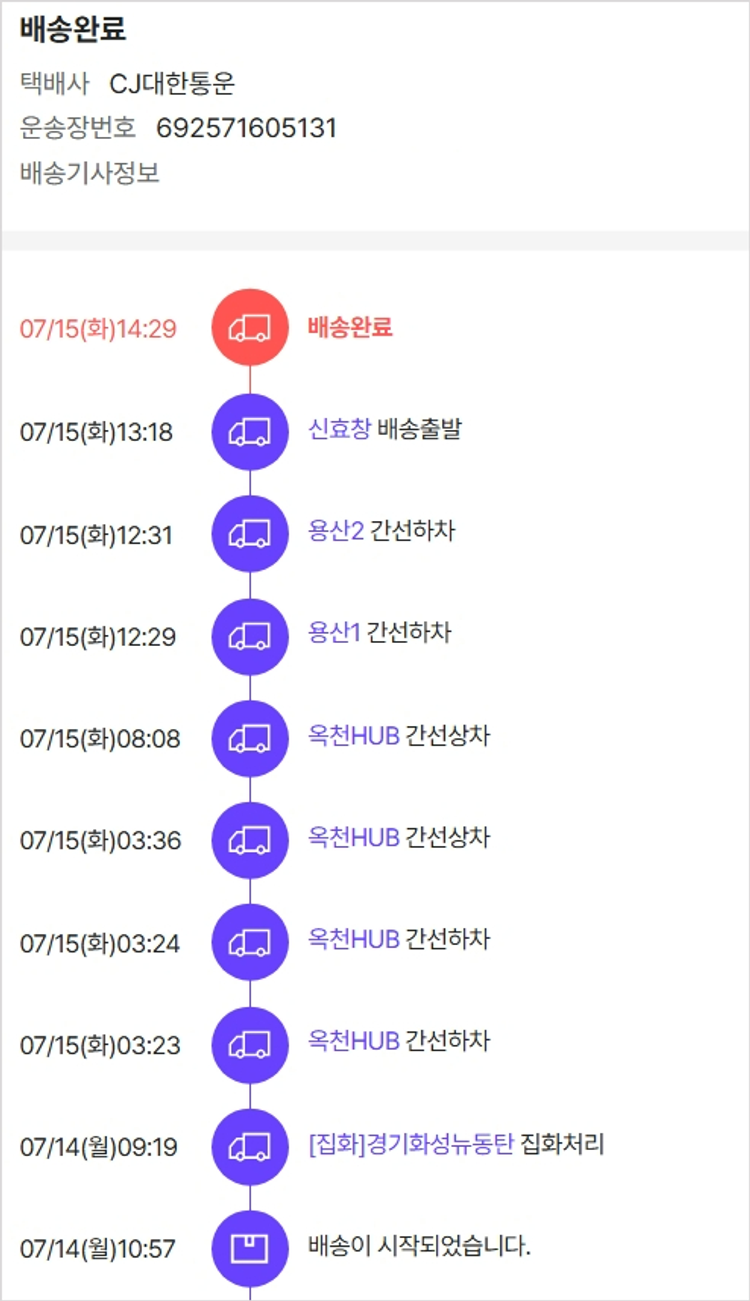
Task: Open the 용산1 location link
Action: 334,634
